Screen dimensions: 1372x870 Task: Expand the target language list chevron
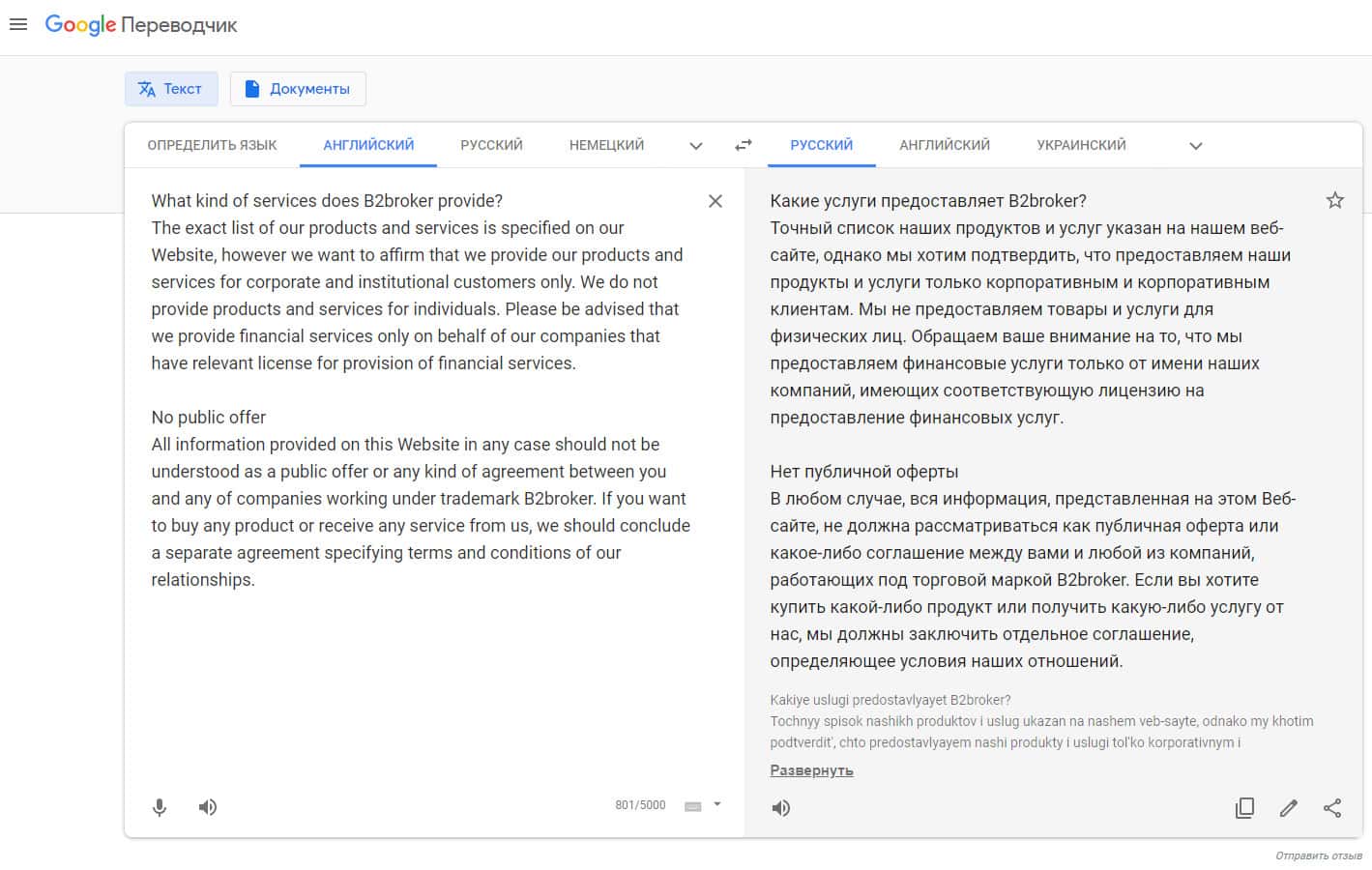click(x=1195, y=146)
